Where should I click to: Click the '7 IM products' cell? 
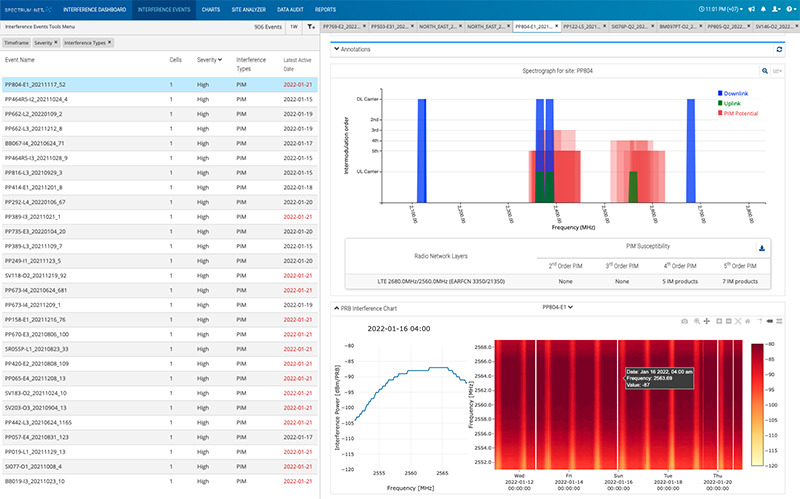740,281
